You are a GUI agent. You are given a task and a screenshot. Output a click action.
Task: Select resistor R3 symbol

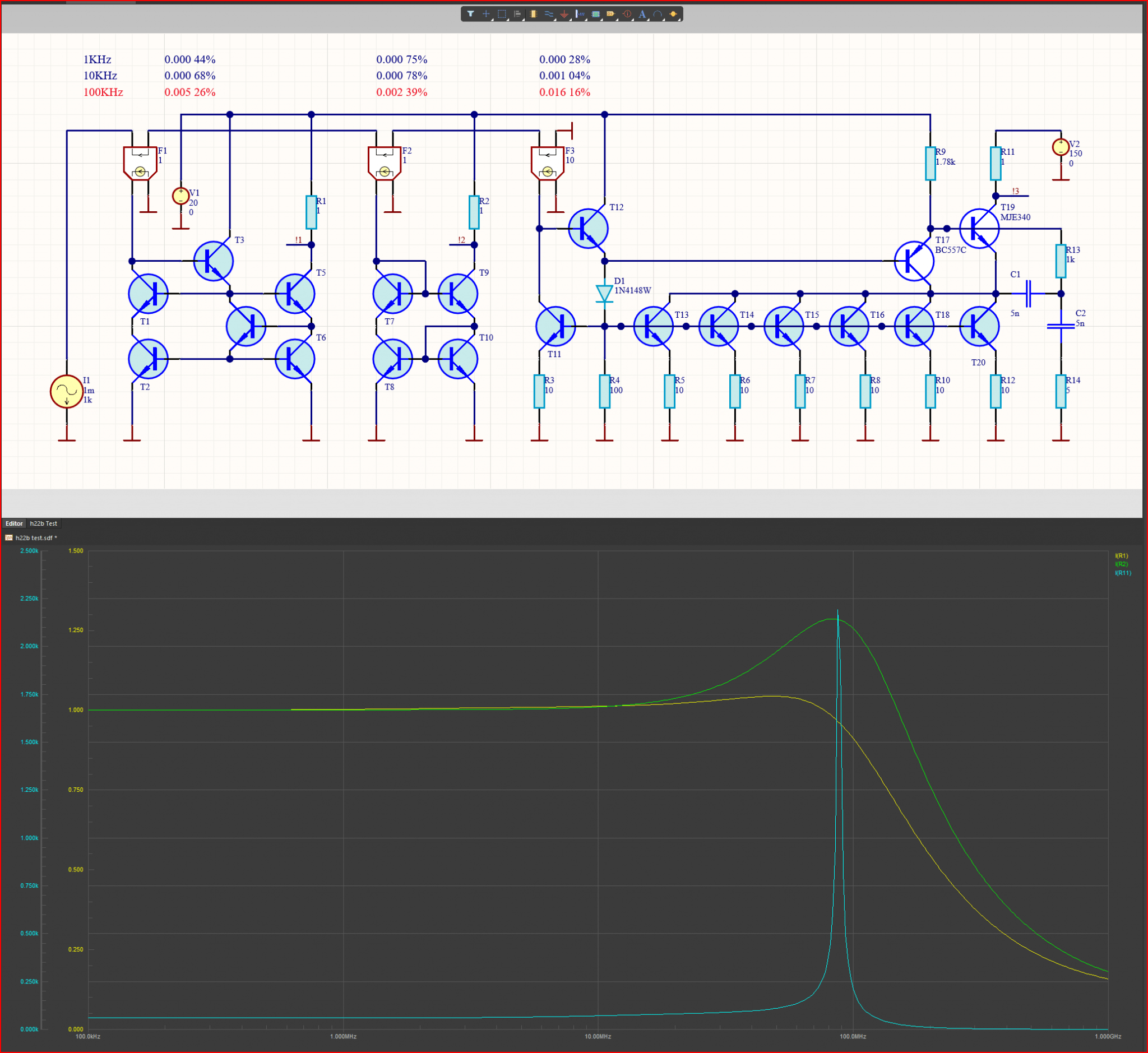[539, 392]
